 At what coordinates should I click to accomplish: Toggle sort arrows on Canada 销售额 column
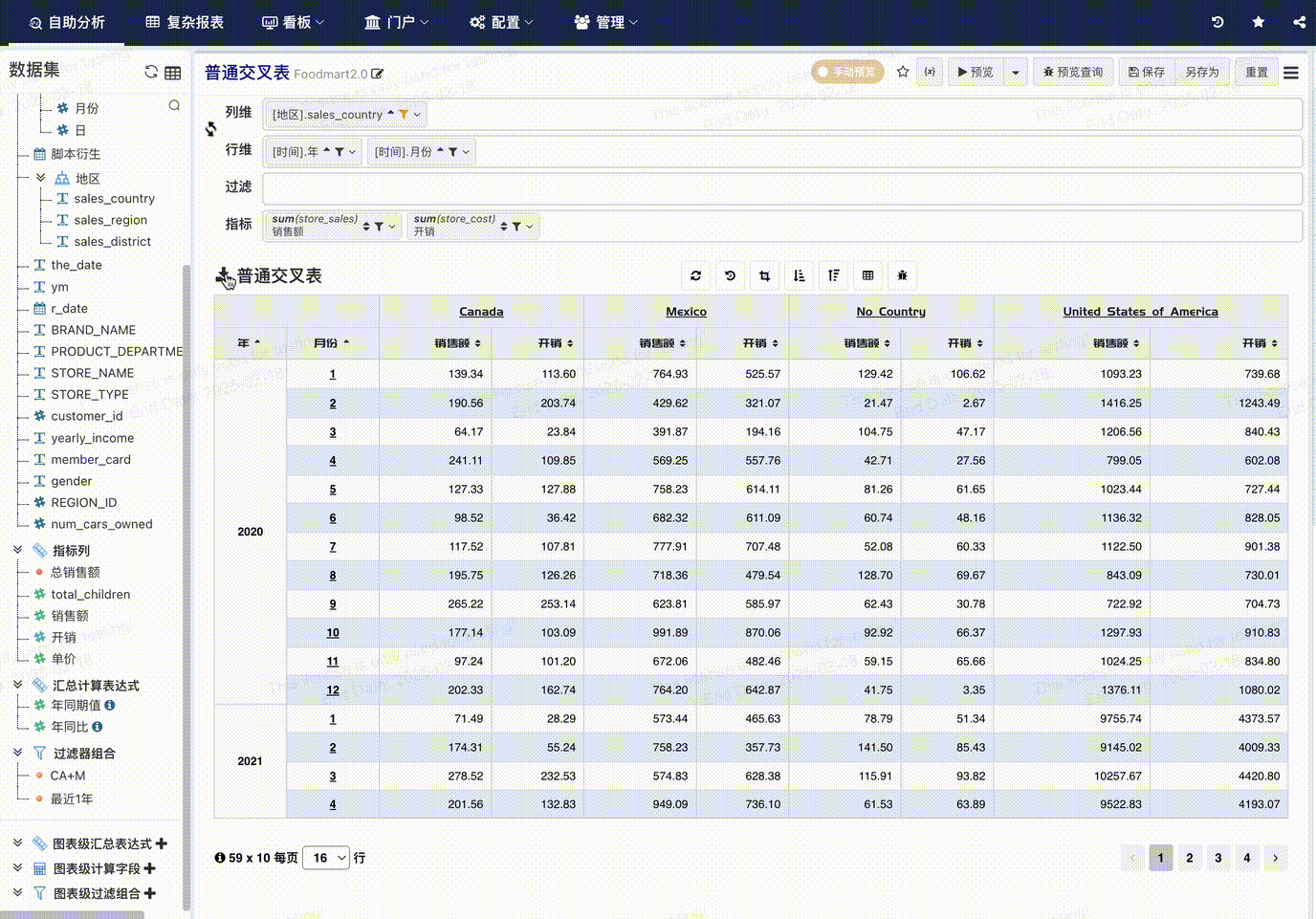(x=477, y=343)
